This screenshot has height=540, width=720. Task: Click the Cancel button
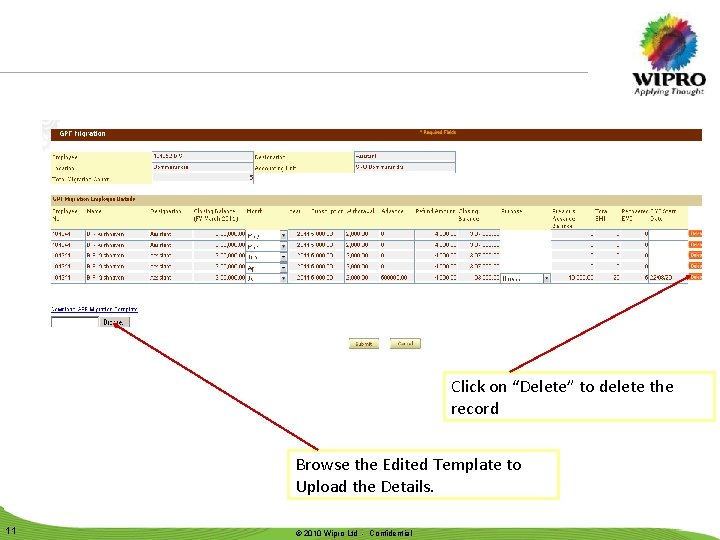(x=405, y=343)
